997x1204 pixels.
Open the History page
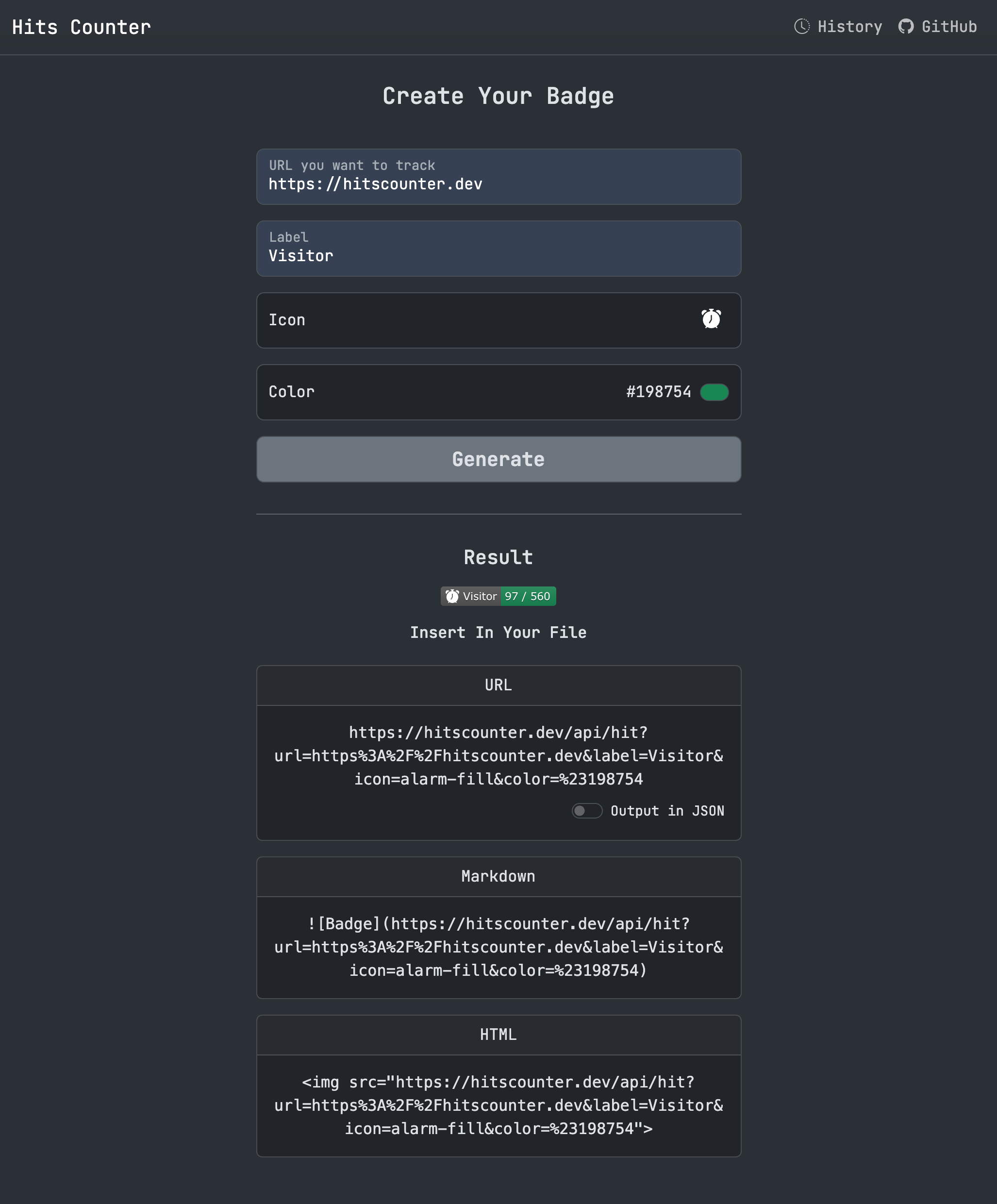(x=849, y=26)
